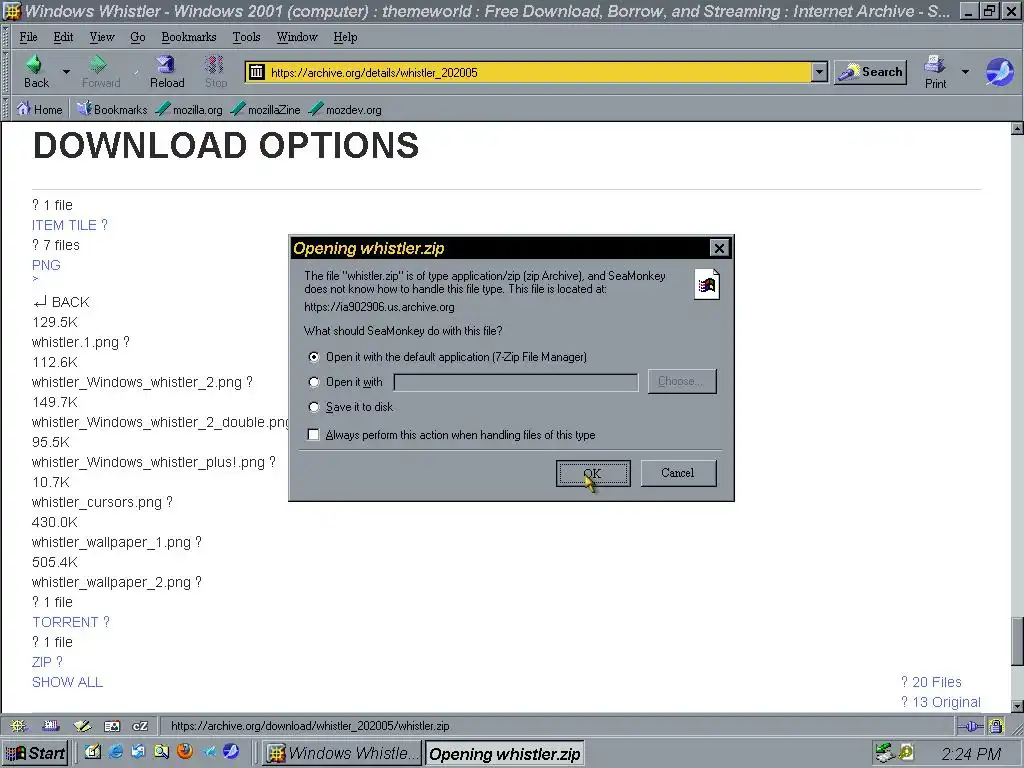Click the online/offline connection plug icon
1024x768 pixels.
pos(970,726)
